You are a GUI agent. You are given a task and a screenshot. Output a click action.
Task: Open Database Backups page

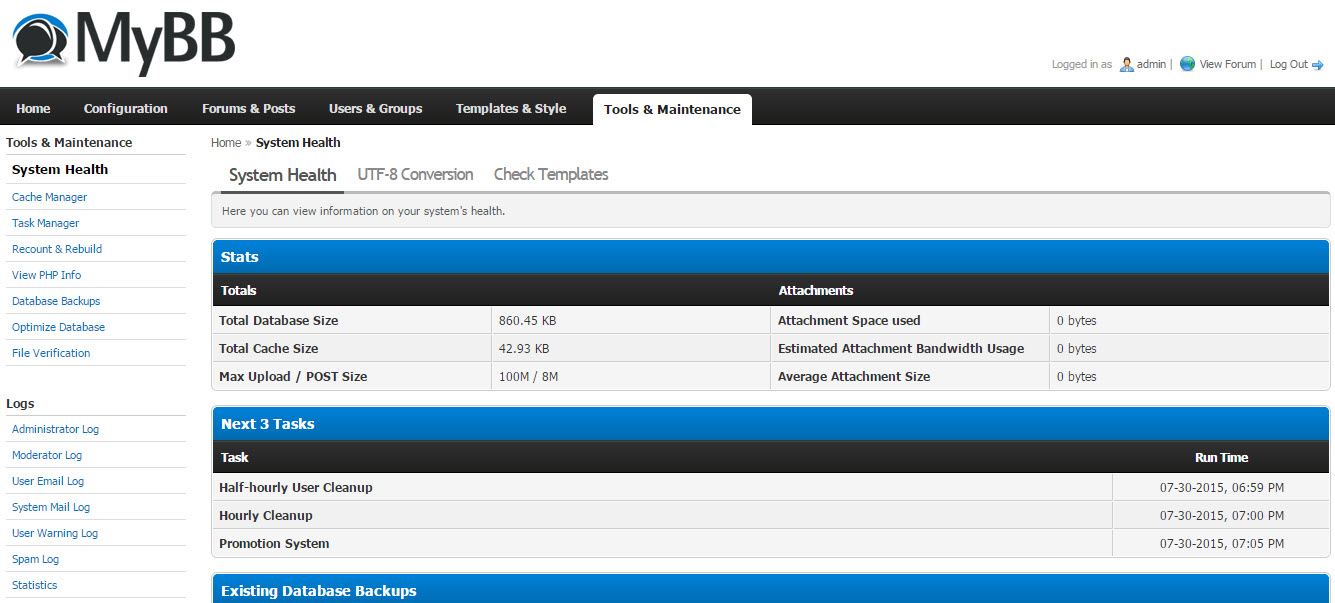[56, 301]
